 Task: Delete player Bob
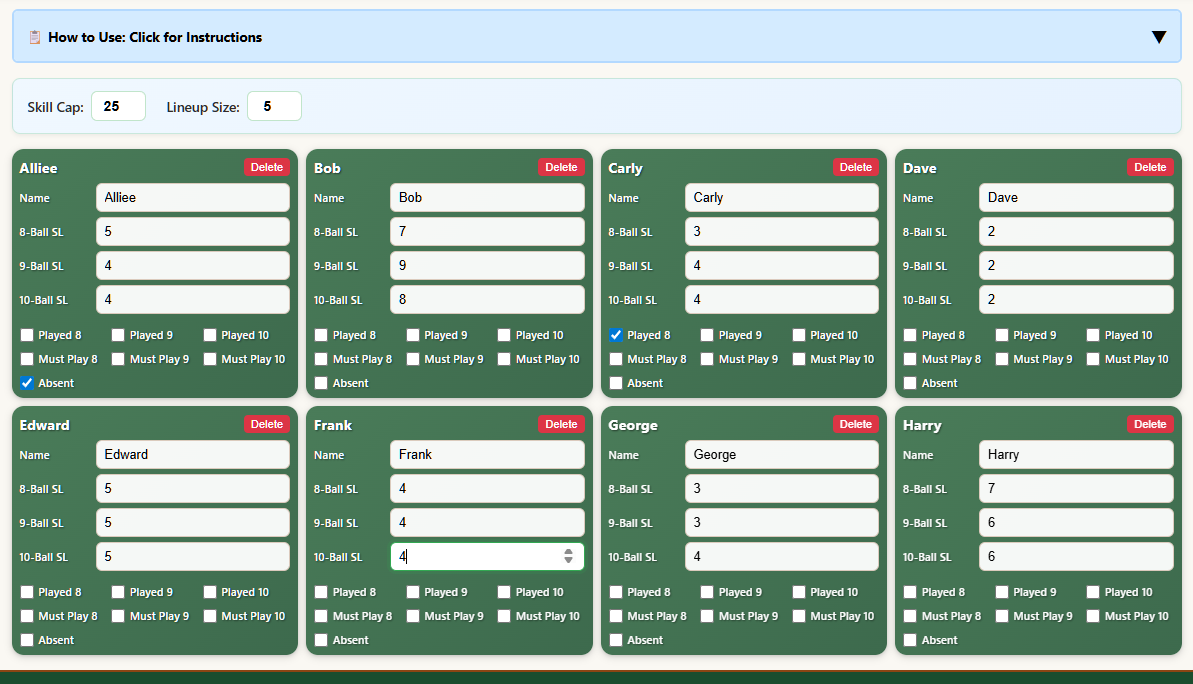(x=561, y=167)
